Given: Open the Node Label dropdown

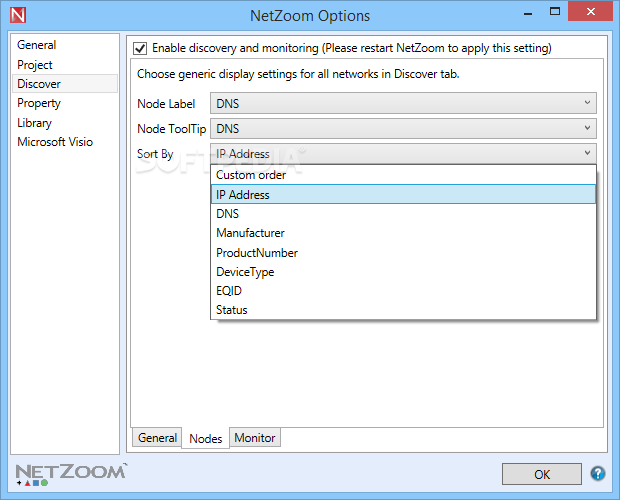Looking at the screenshot, I should [x=403, y=104].
